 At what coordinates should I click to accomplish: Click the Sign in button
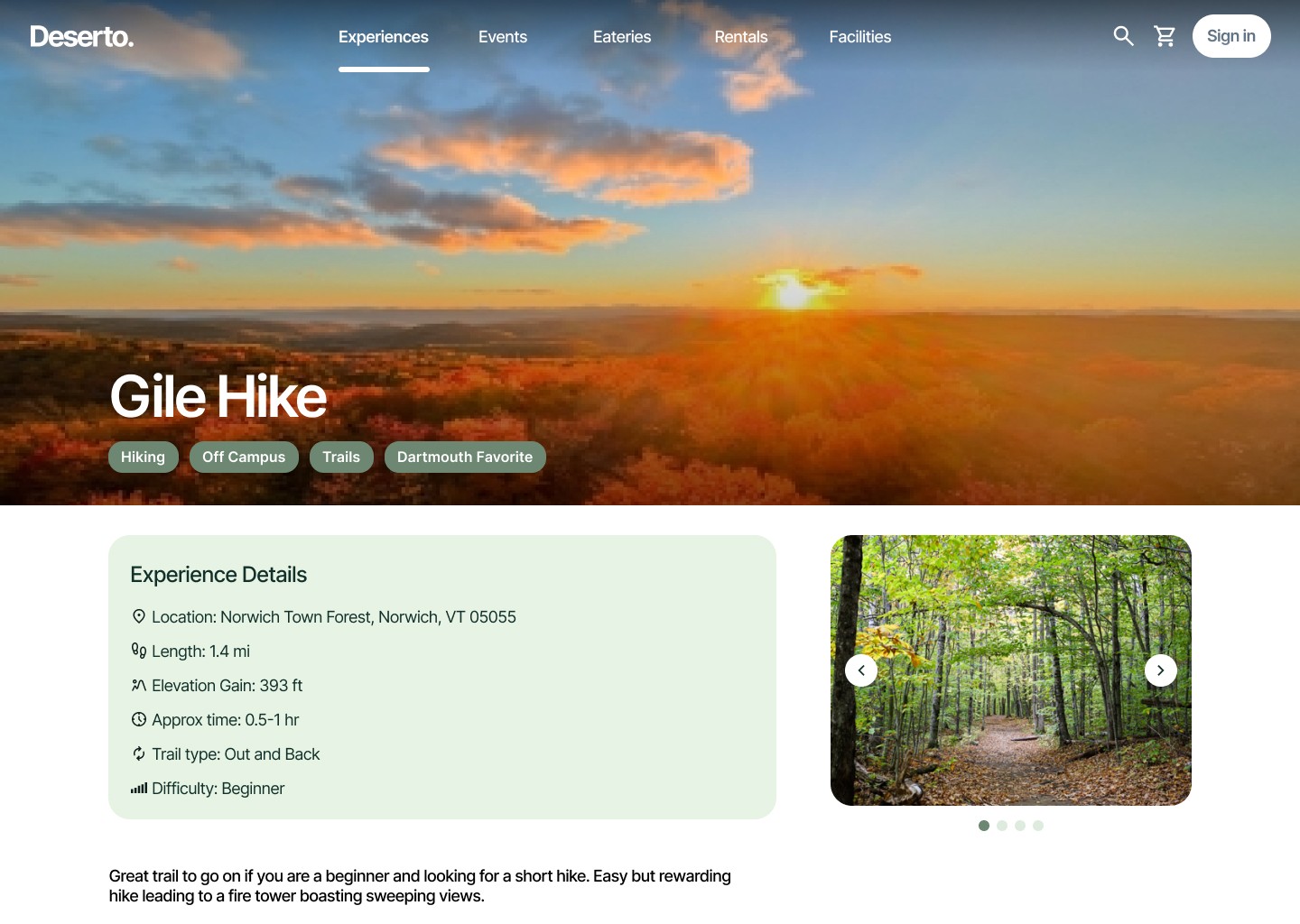click(1231, 36)
